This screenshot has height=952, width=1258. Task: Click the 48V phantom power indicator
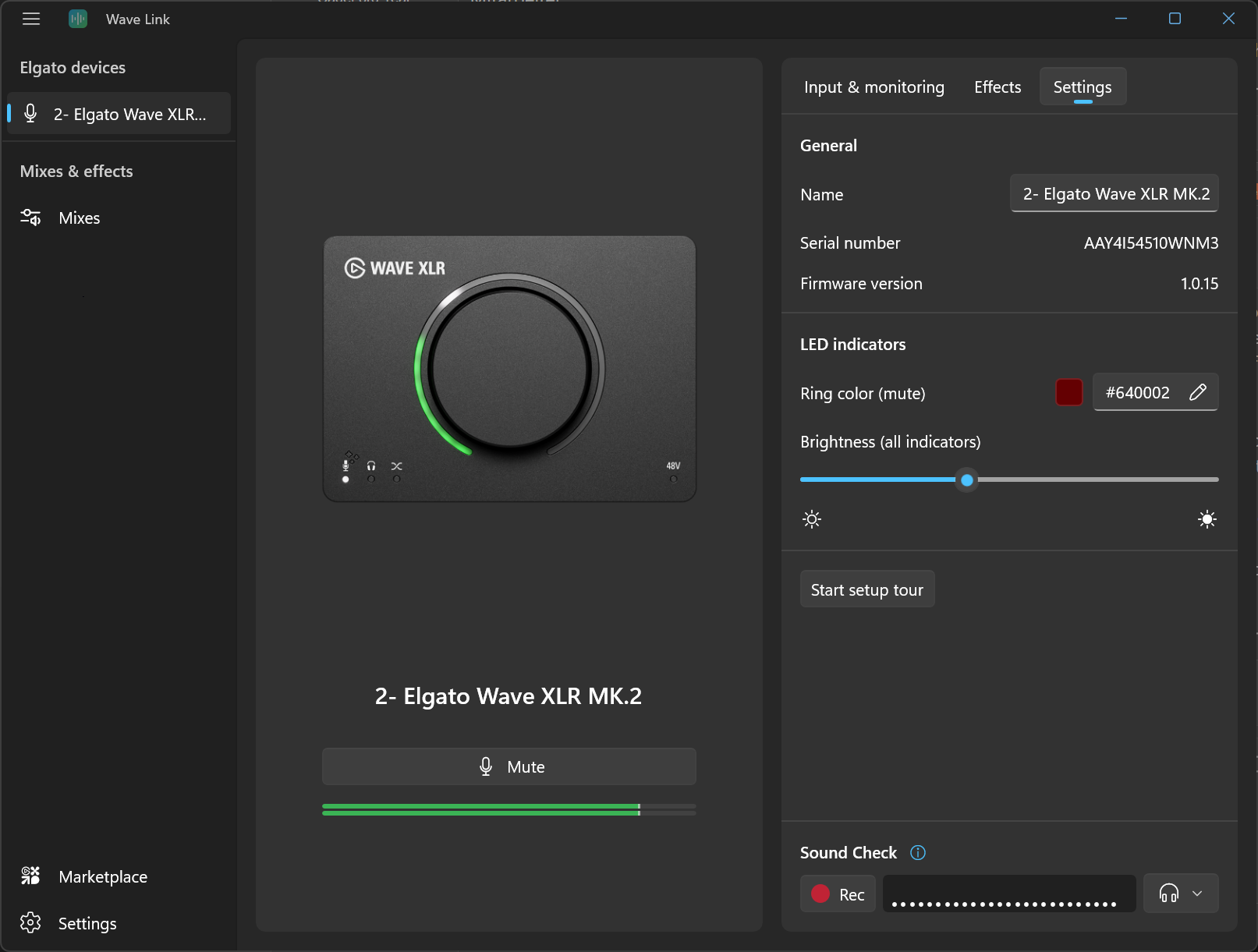click(x=673, y=471)
